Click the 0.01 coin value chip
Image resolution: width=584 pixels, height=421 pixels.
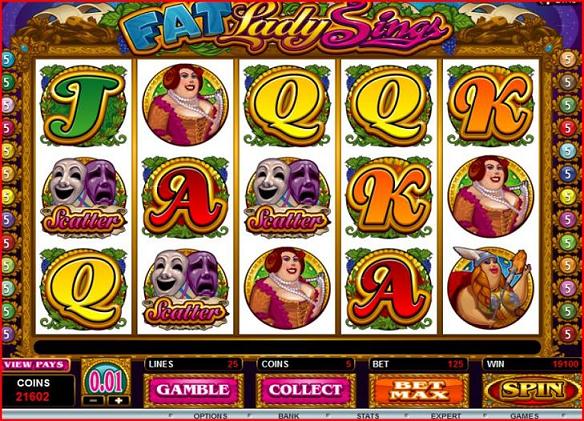106,381
